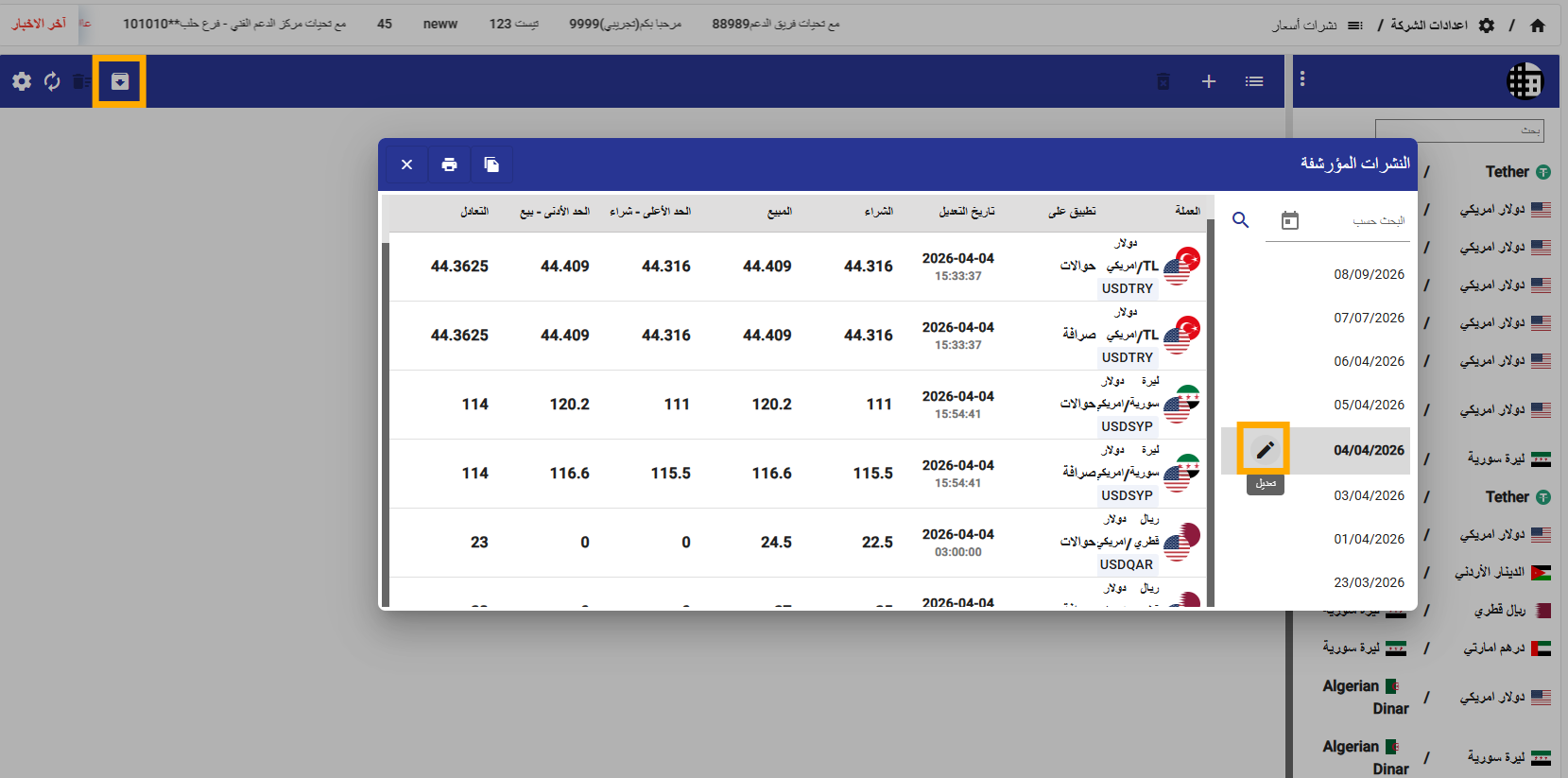The image size is (1568, 778).
Task: Click the plus add icon in toolbar
Action: tap(1208, 81)
